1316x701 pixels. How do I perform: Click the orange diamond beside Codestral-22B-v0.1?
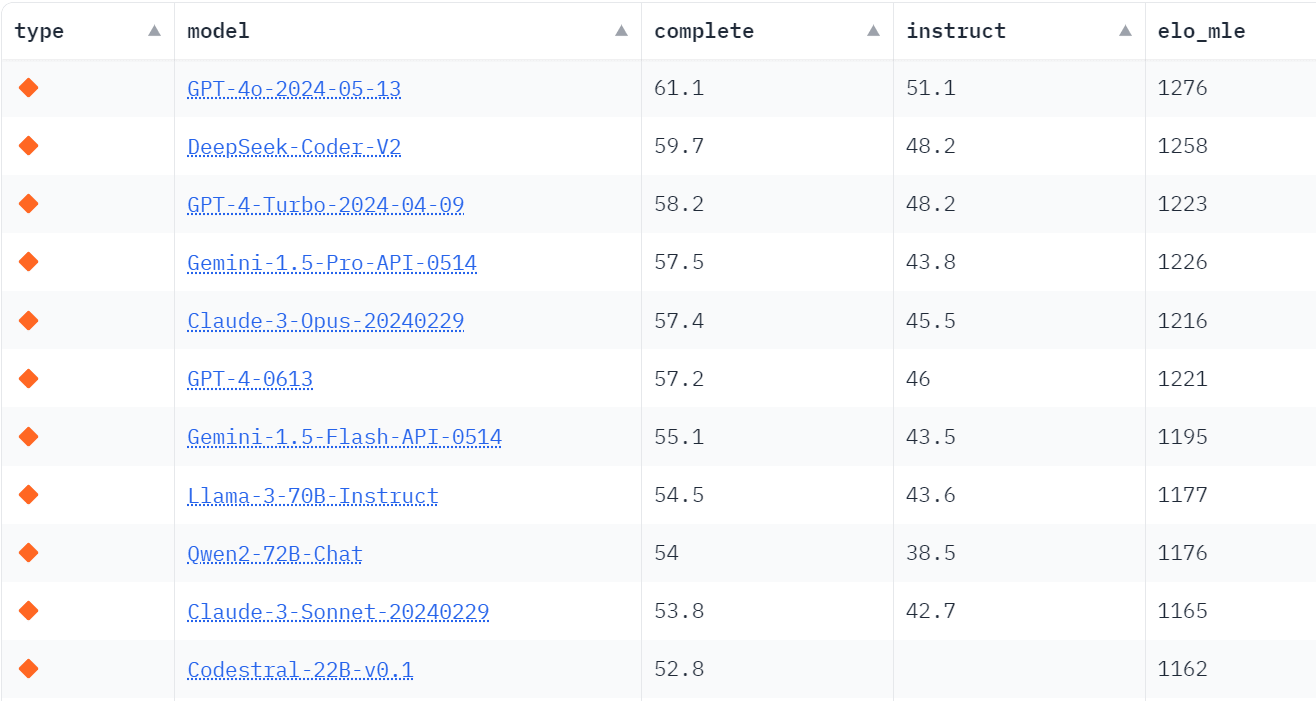tap(28, 668)
